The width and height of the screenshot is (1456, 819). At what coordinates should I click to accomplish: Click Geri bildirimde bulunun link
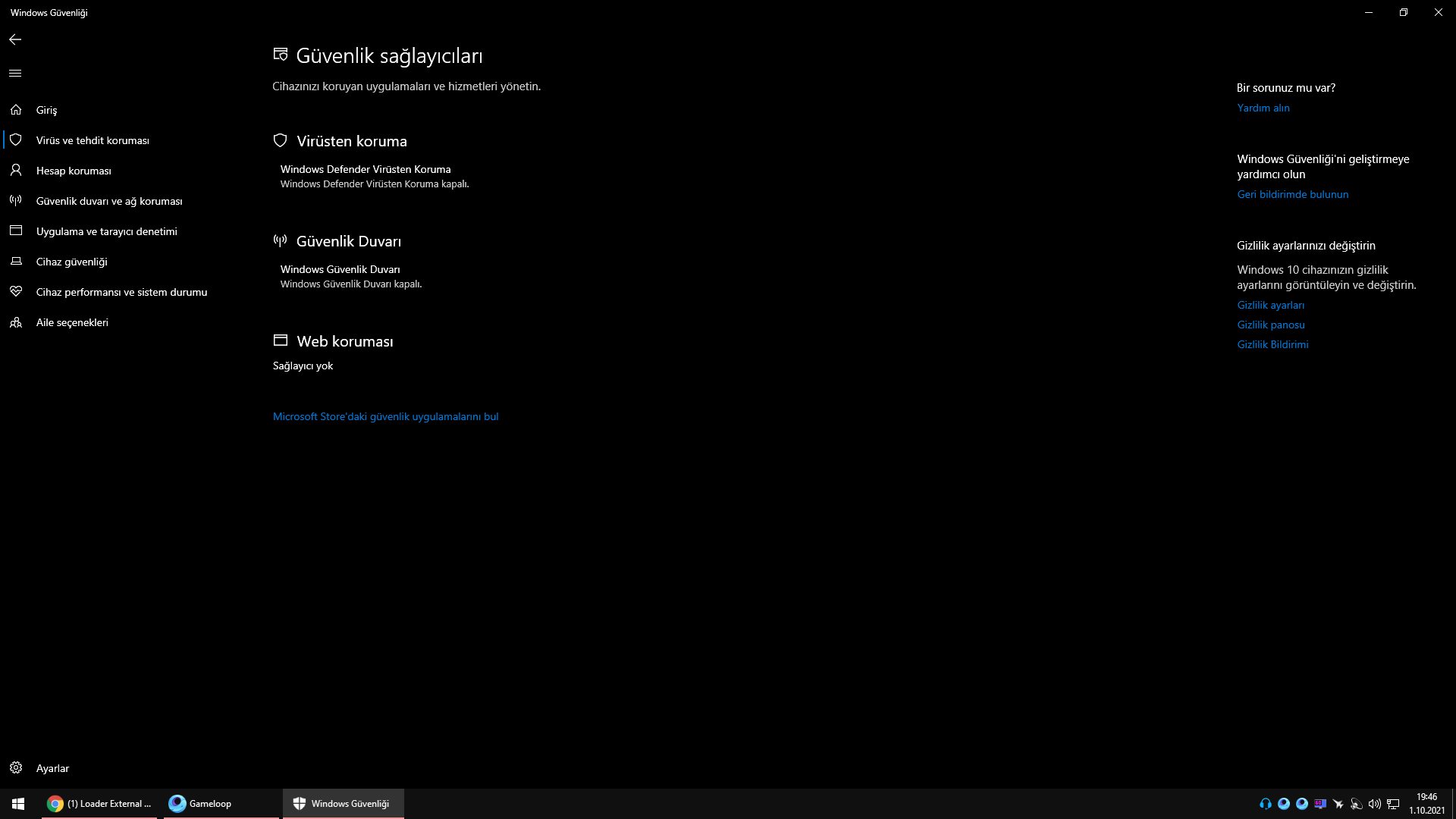1293,194
